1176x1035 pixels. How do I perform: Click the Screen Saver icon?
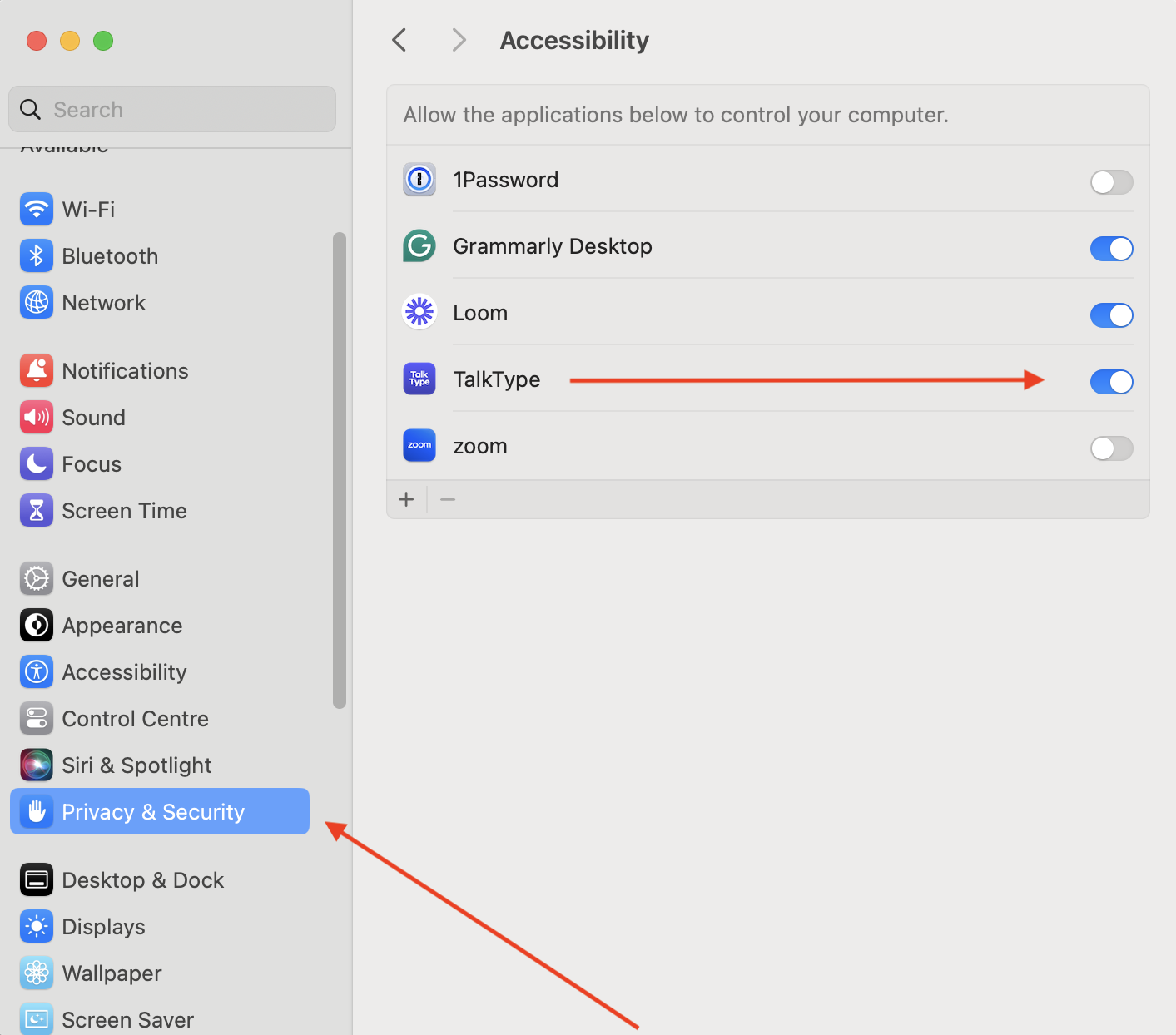[37, 1019]
